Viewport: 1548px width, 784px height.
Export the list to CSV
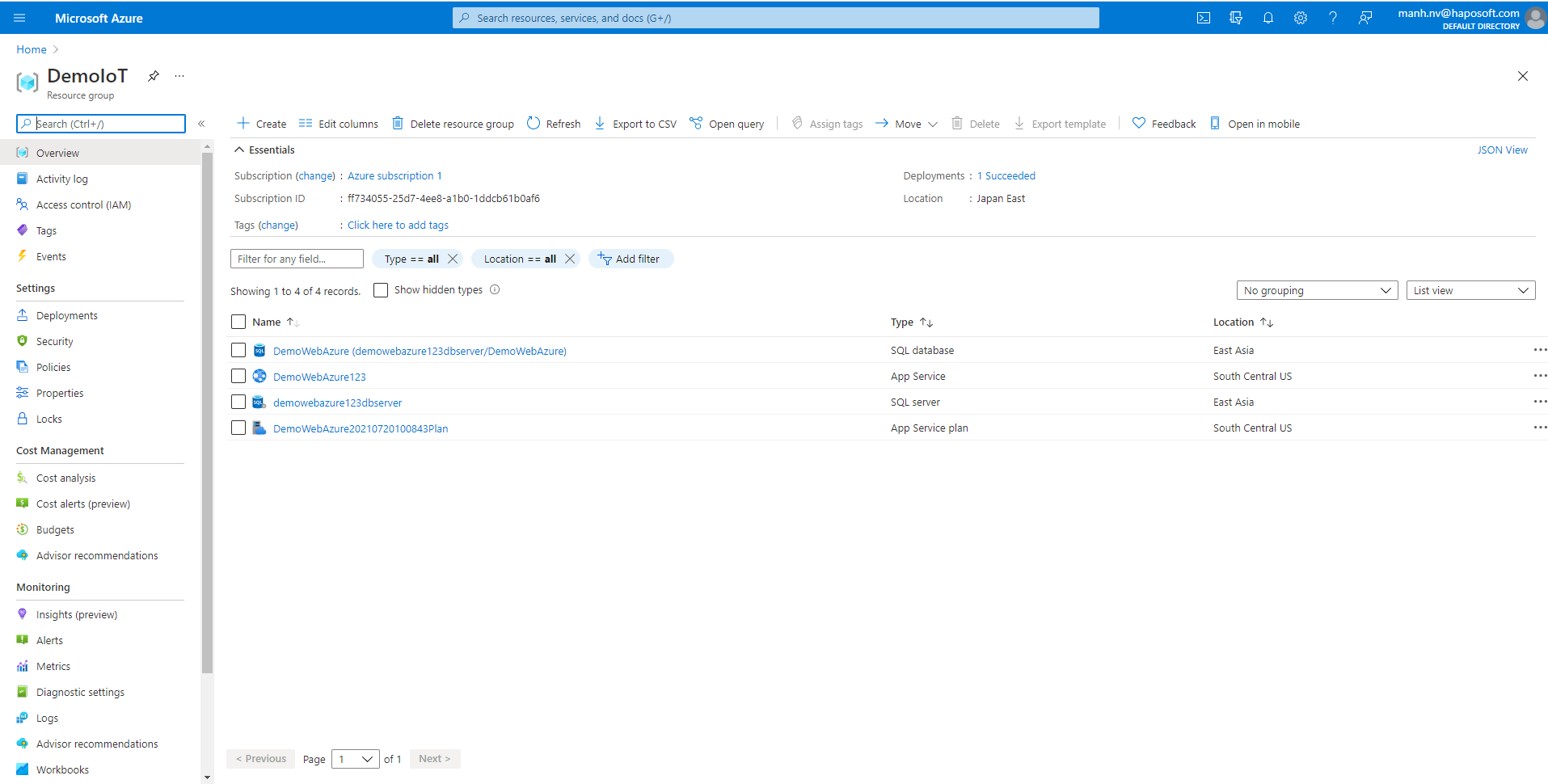click(635, 124)
